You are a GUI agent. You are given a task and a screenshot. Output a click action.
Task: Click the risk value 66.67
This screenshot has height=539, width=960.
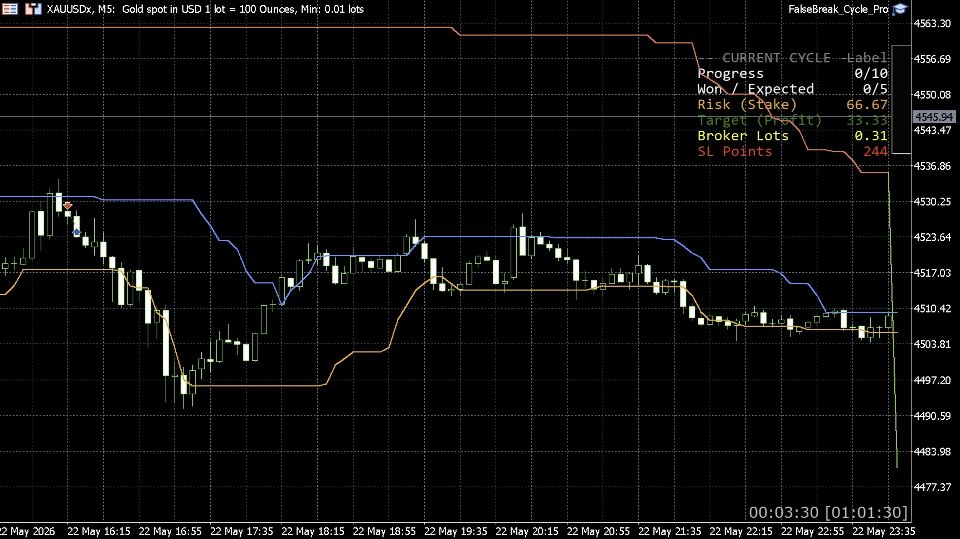[x=867, y=105]
